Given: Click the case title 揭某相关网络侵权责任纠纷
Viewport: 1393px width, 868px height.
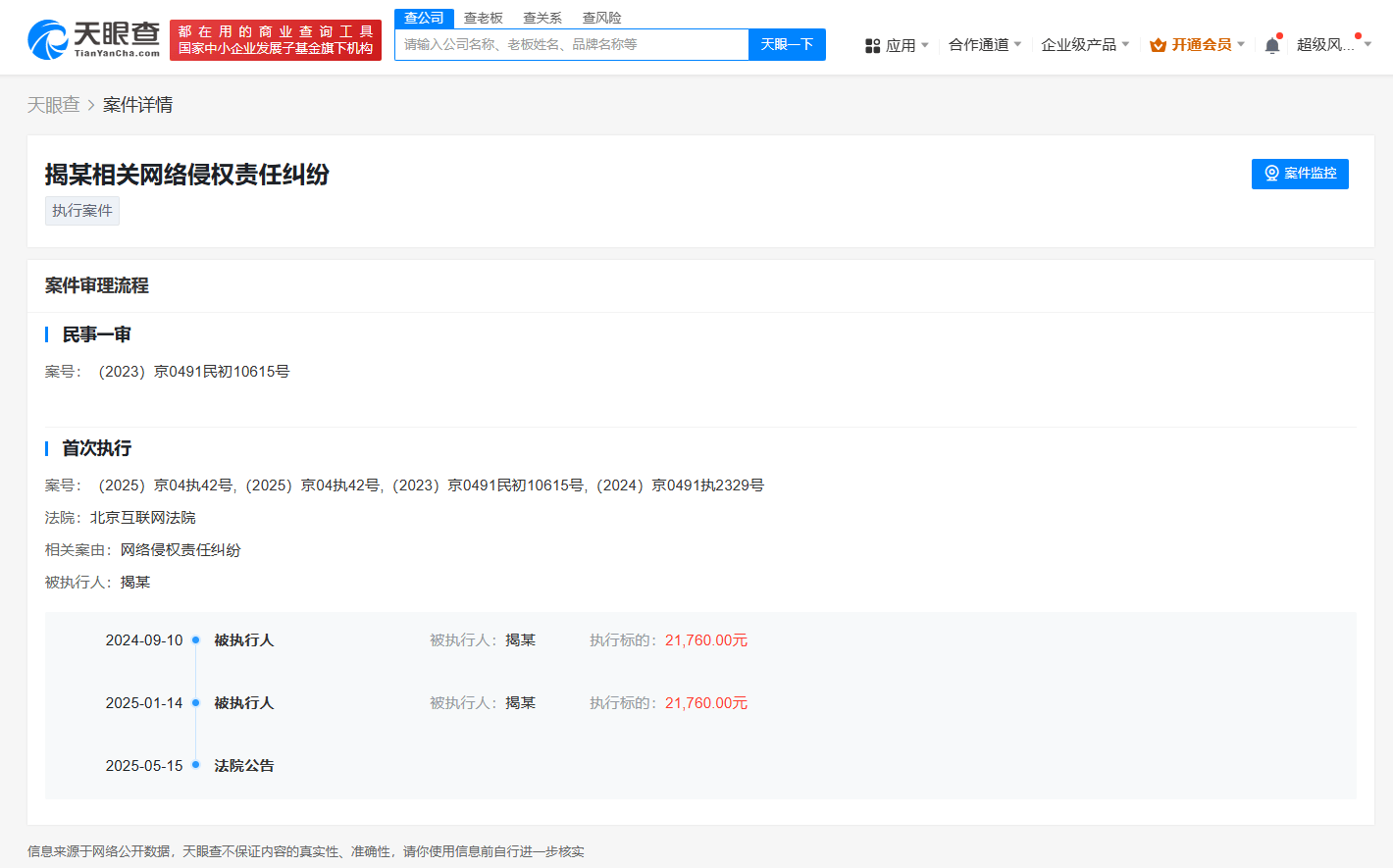Looking at the screenshot, I should (187, 175).
